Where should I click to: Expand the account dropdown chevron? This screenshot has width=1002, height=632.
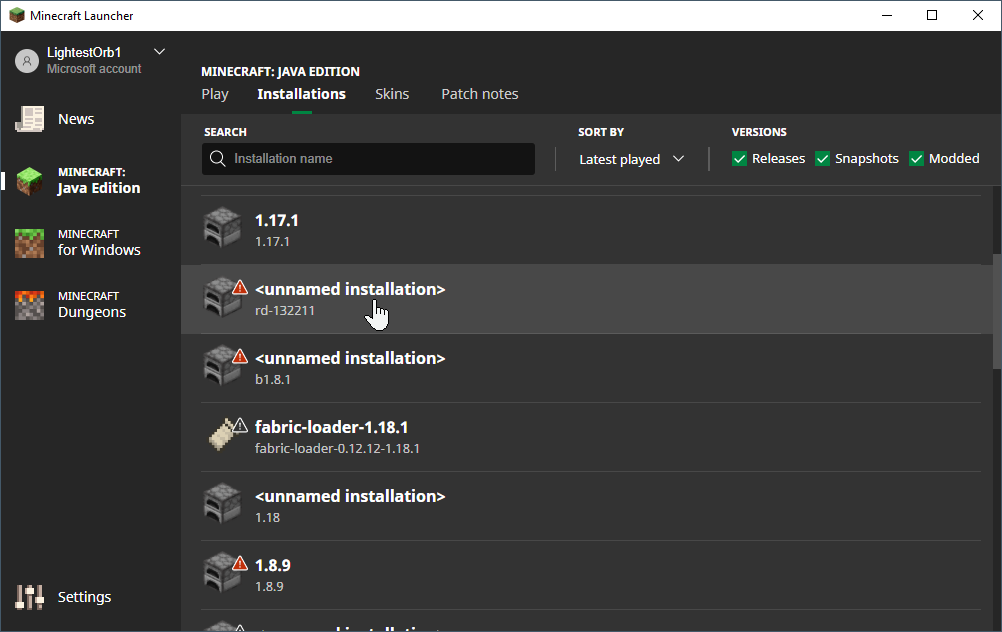pos(160,52)
